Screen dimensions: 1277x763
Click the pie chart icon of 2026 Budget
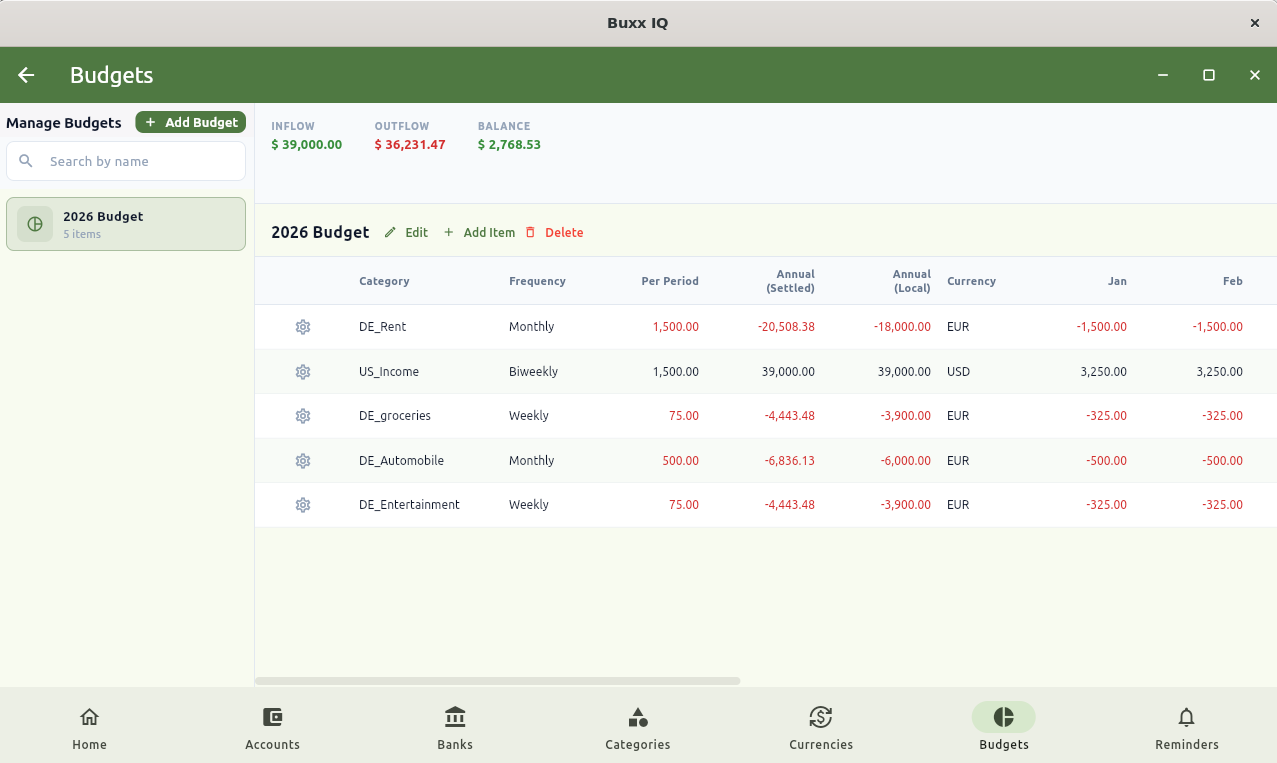[x=35, y=224]
